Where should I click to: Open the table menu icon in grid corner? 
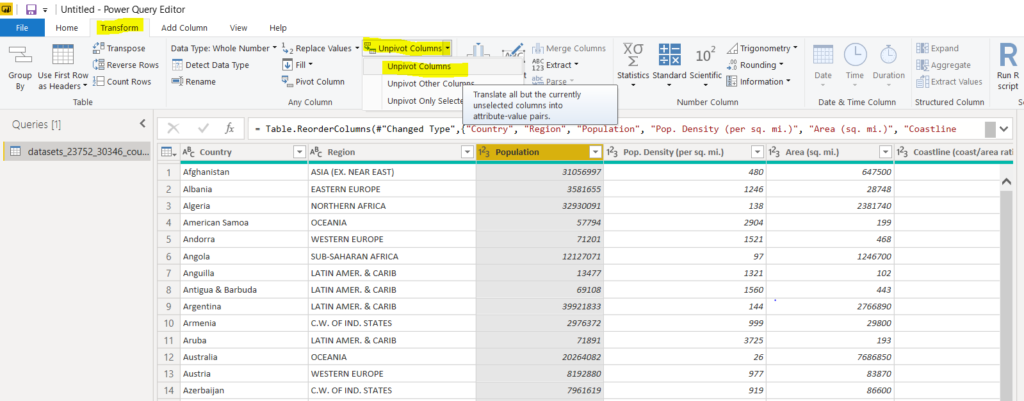point(168,152)
